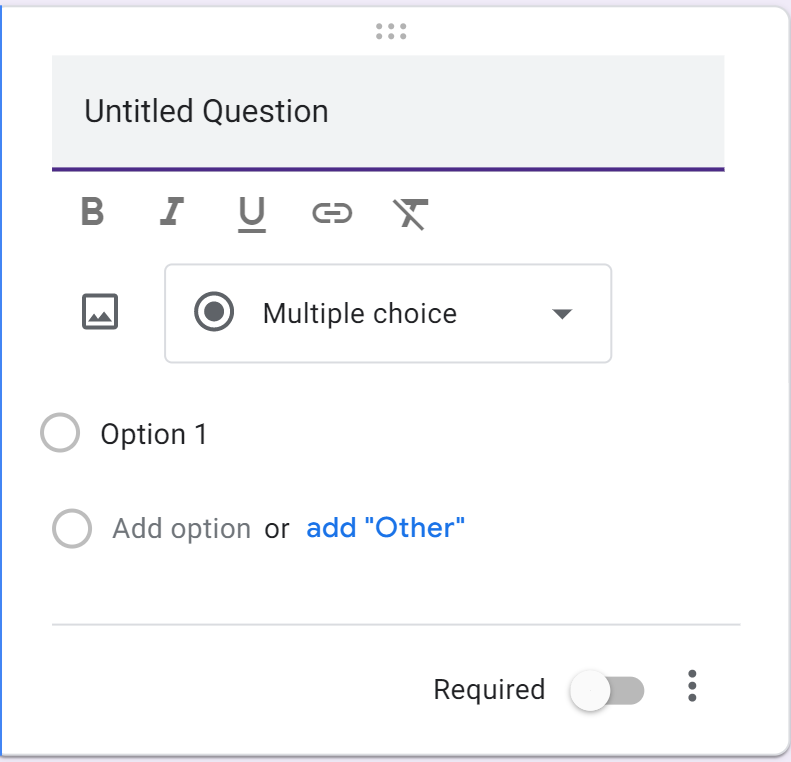Remove formatting from the question text
This screenshot has width=791, height=762.
(x=411, y=213)
